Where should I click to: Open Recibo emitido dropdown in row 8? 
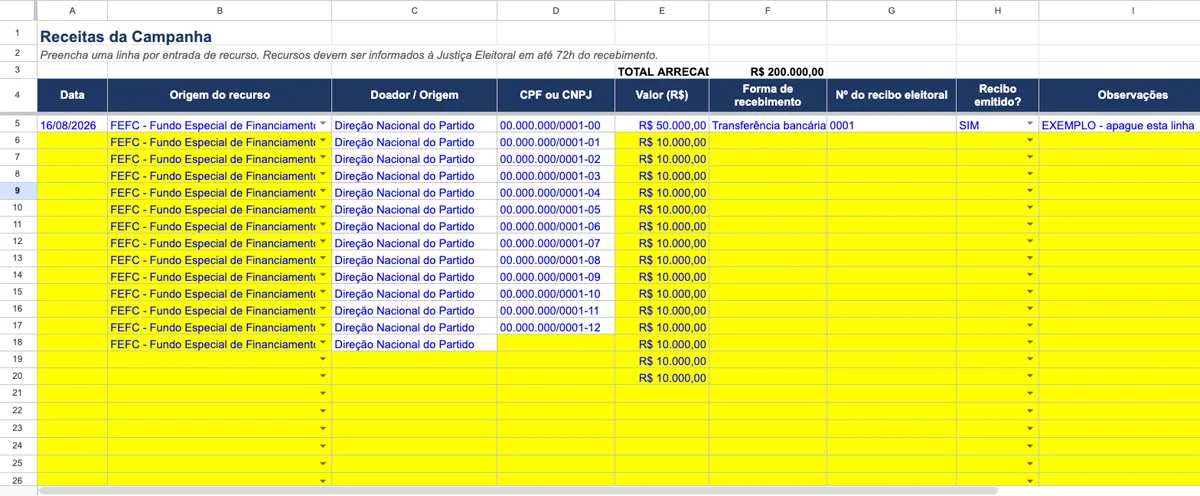[1030, 175]
